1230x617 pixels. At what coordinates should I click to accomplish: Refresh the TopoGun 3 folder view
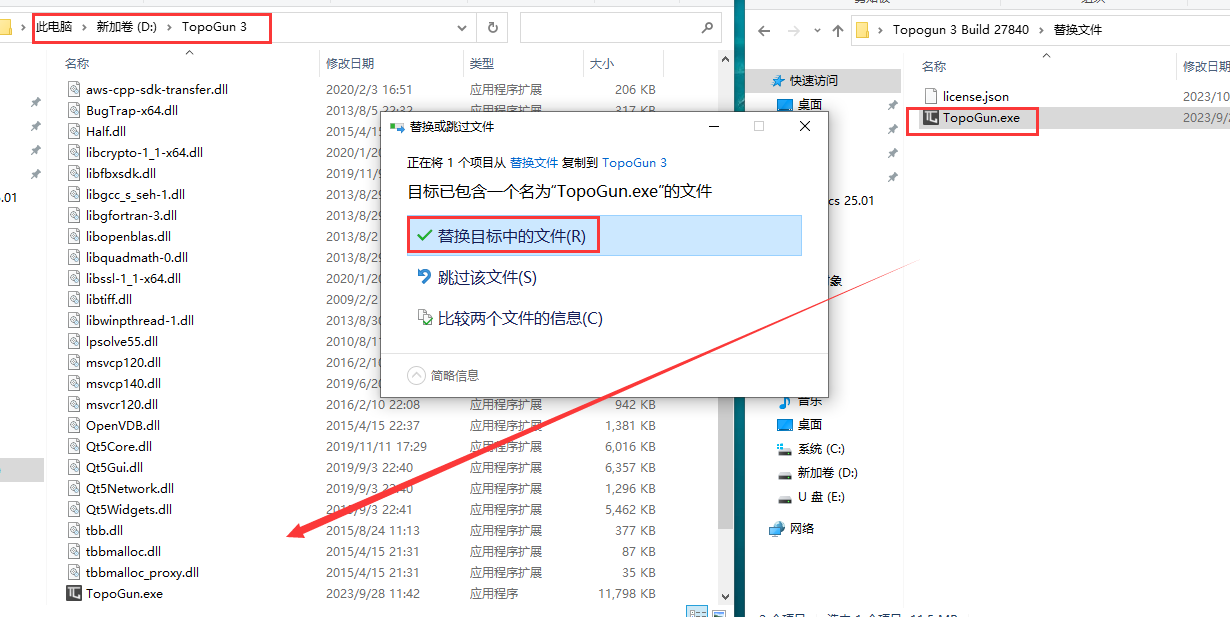493,28
